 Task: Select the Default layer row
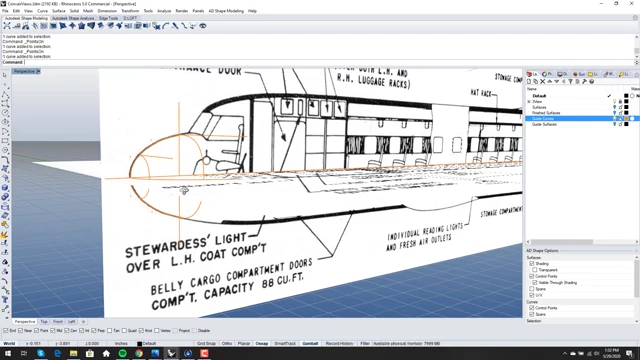coord(582,96)
